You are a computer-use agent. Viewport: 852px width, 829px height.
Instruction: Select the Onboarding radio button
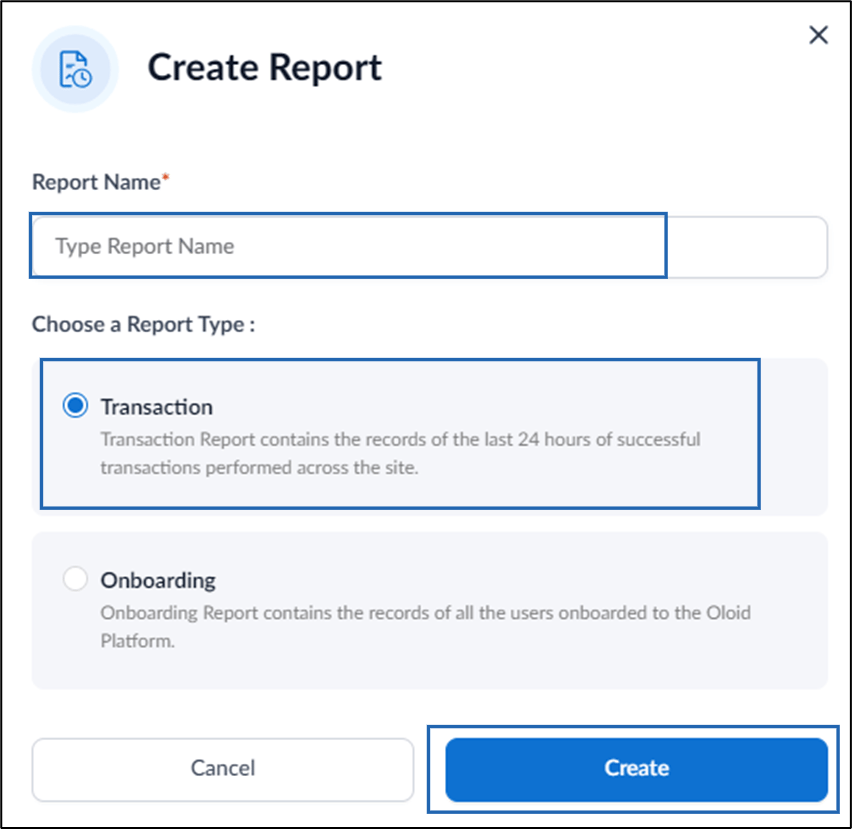(75, 579)
